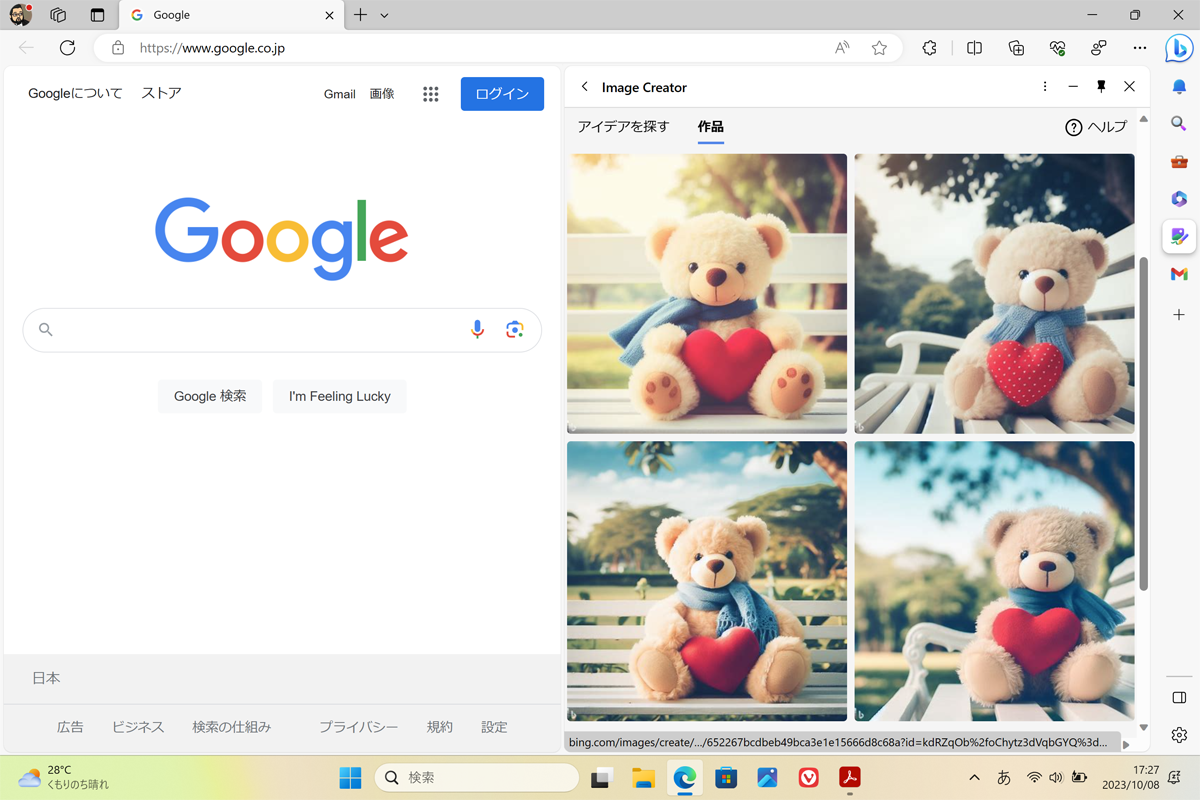
Task: Open bottom-left teddy bear image
Action: point(707,581)
